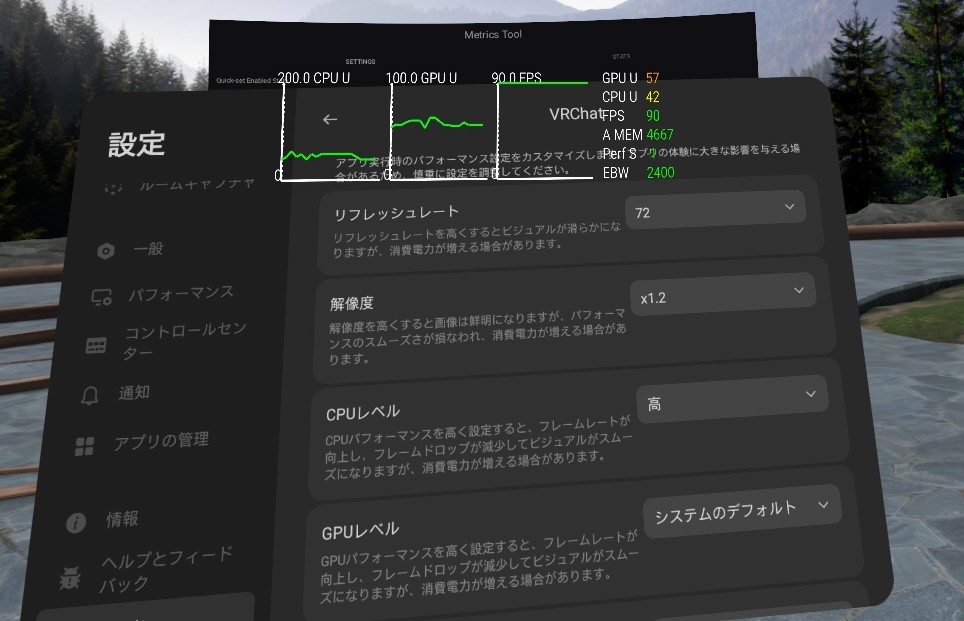Click the アプリの管理 grid icon

[x=85, y=445]
